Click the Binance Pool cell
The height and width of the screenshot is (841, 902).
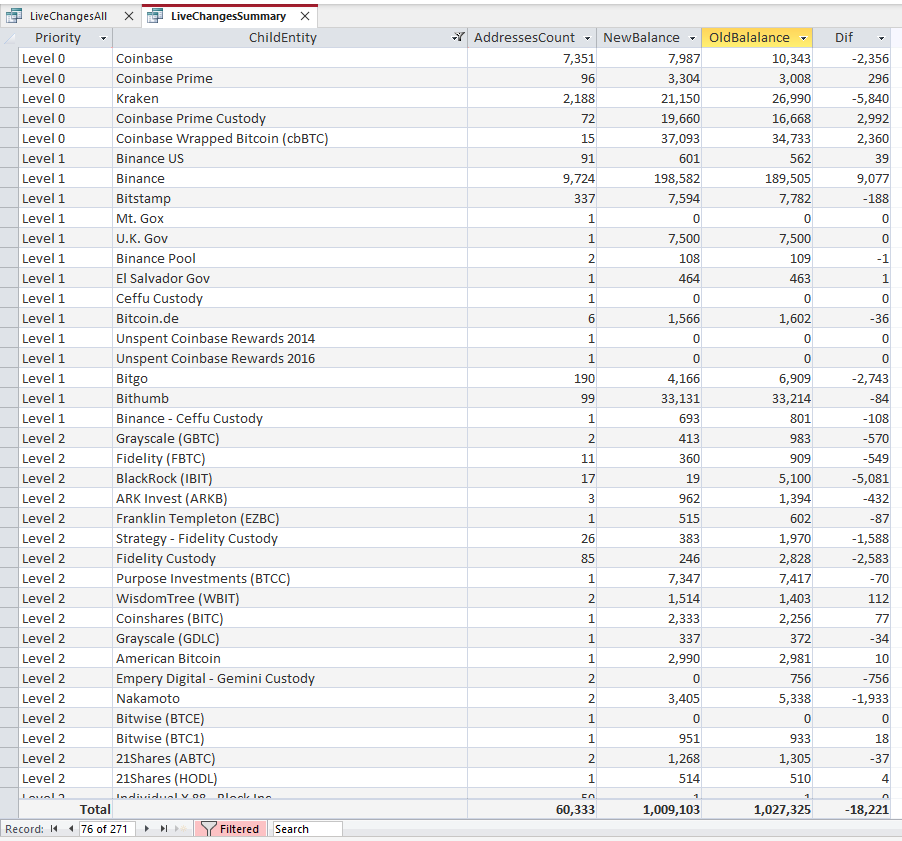[x=290, y=258]
